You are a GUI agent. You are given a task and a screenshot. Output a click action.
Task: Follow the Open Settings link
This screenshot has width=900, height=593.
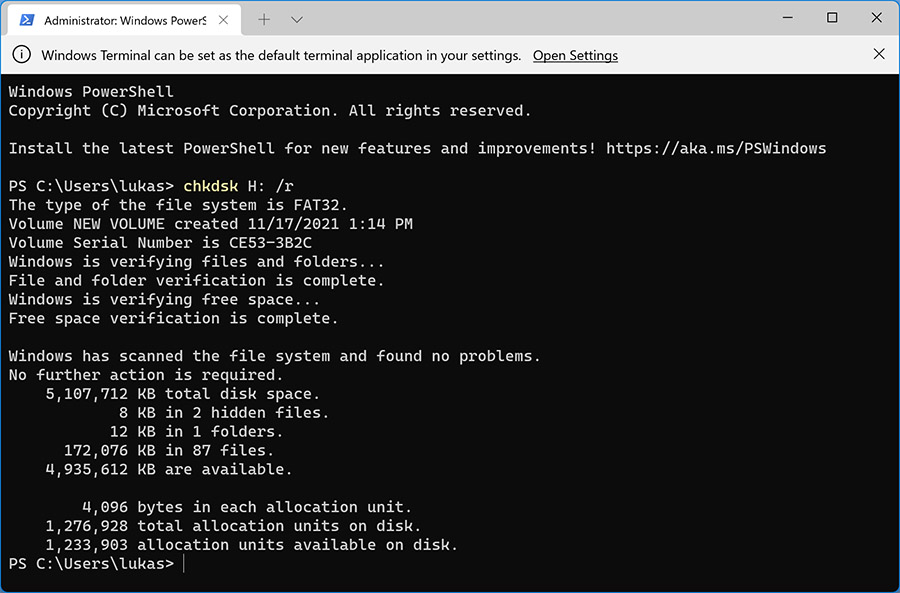[575, 56]
